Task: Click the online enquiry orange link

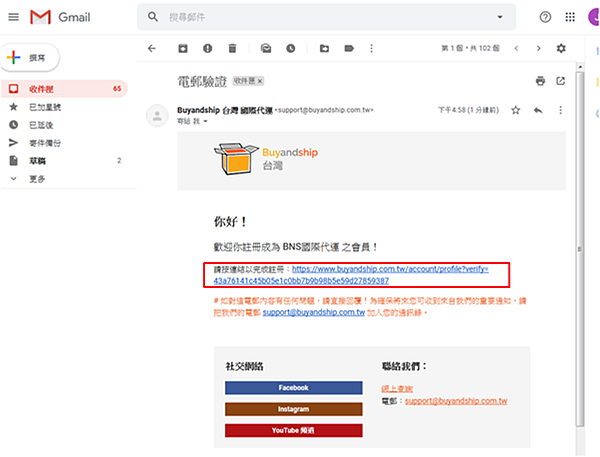Action: coord(397,389)
